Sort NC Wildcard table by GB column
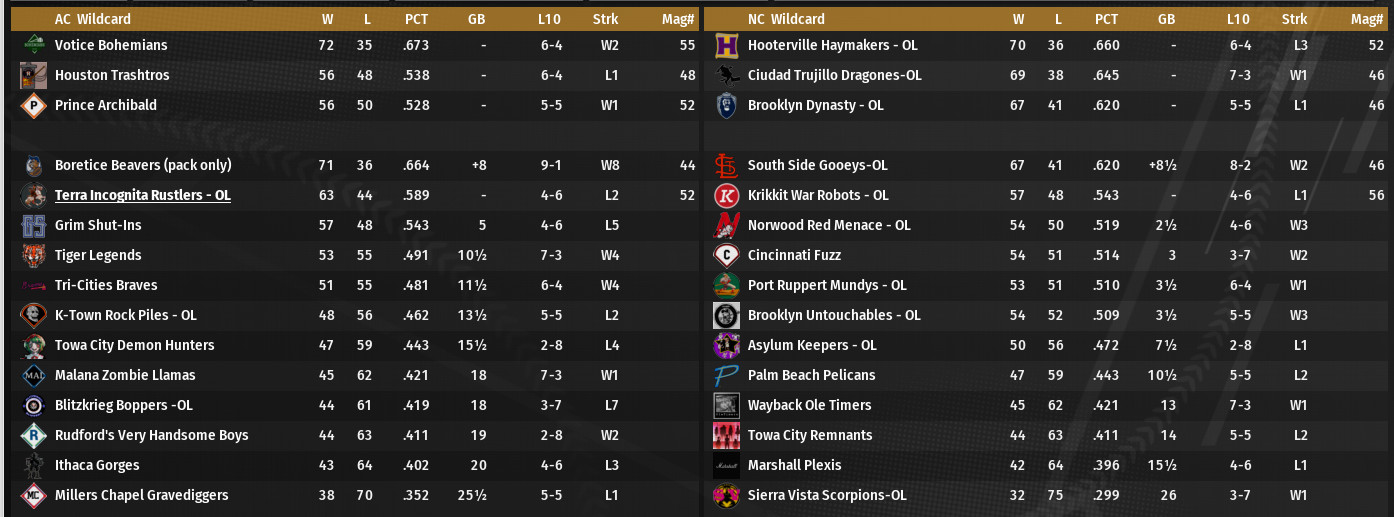Image resolution: width=1394 pixels, height=517 pixels. (x=1166, y=19)
